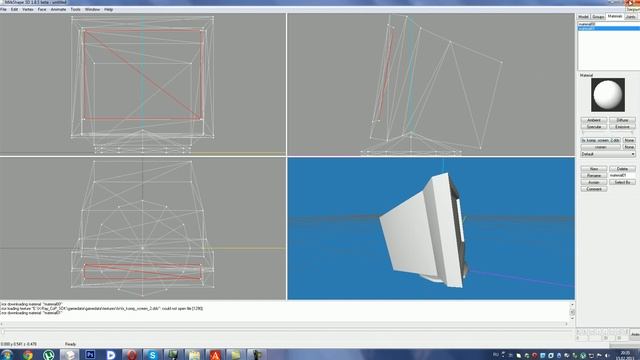Switch to the Groups tab
This screenshot has height=360, width=640.
(598, 17)
